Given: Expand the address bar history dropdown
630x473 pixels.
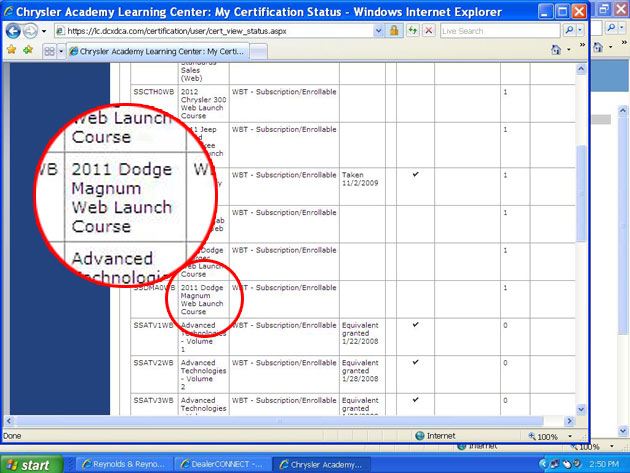Looking at the screenshot, I should tap(378, 31).
